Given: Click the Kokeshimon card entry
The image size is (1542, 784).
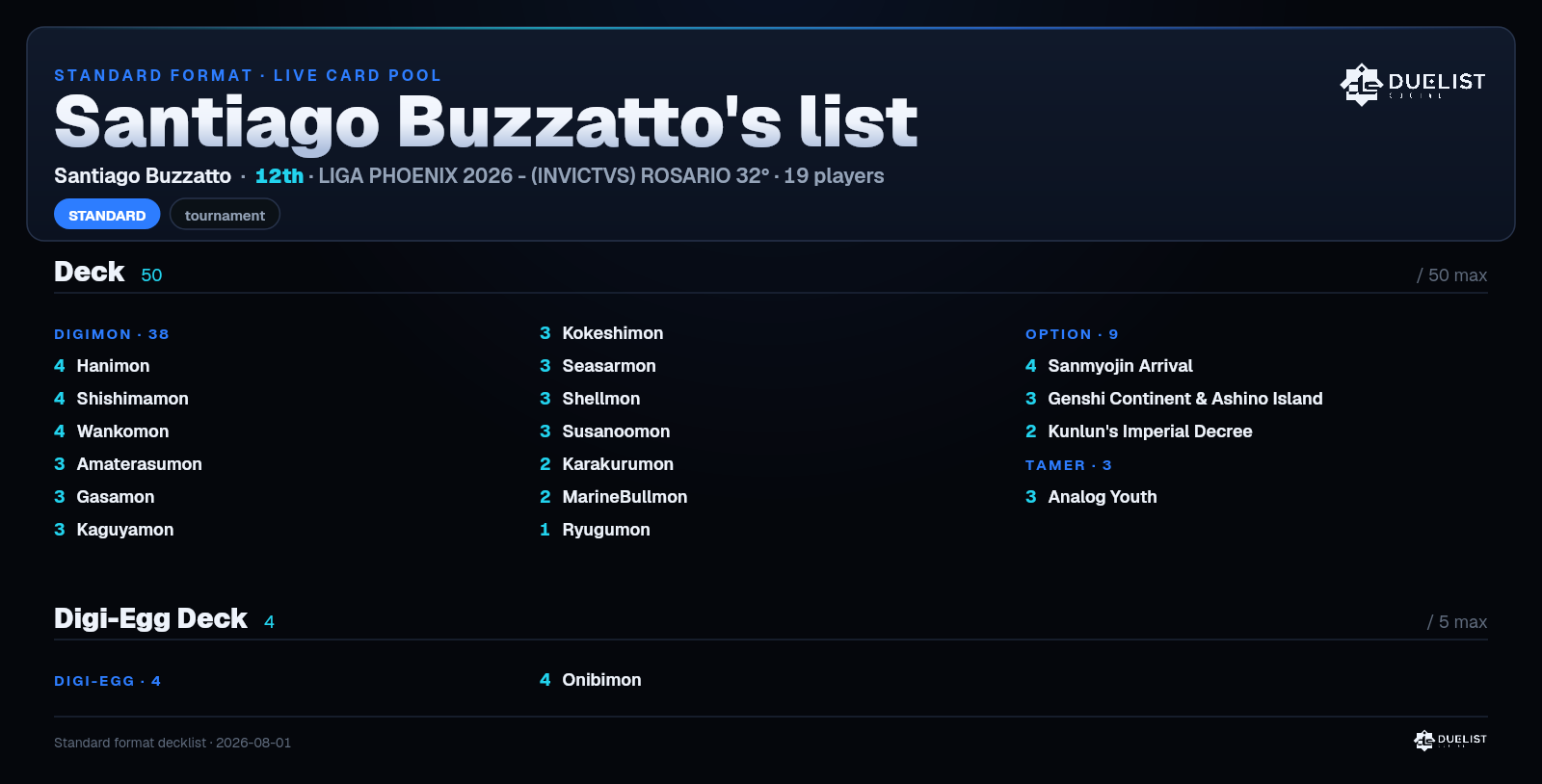Looking at the screenshot, I should (601, 333).
